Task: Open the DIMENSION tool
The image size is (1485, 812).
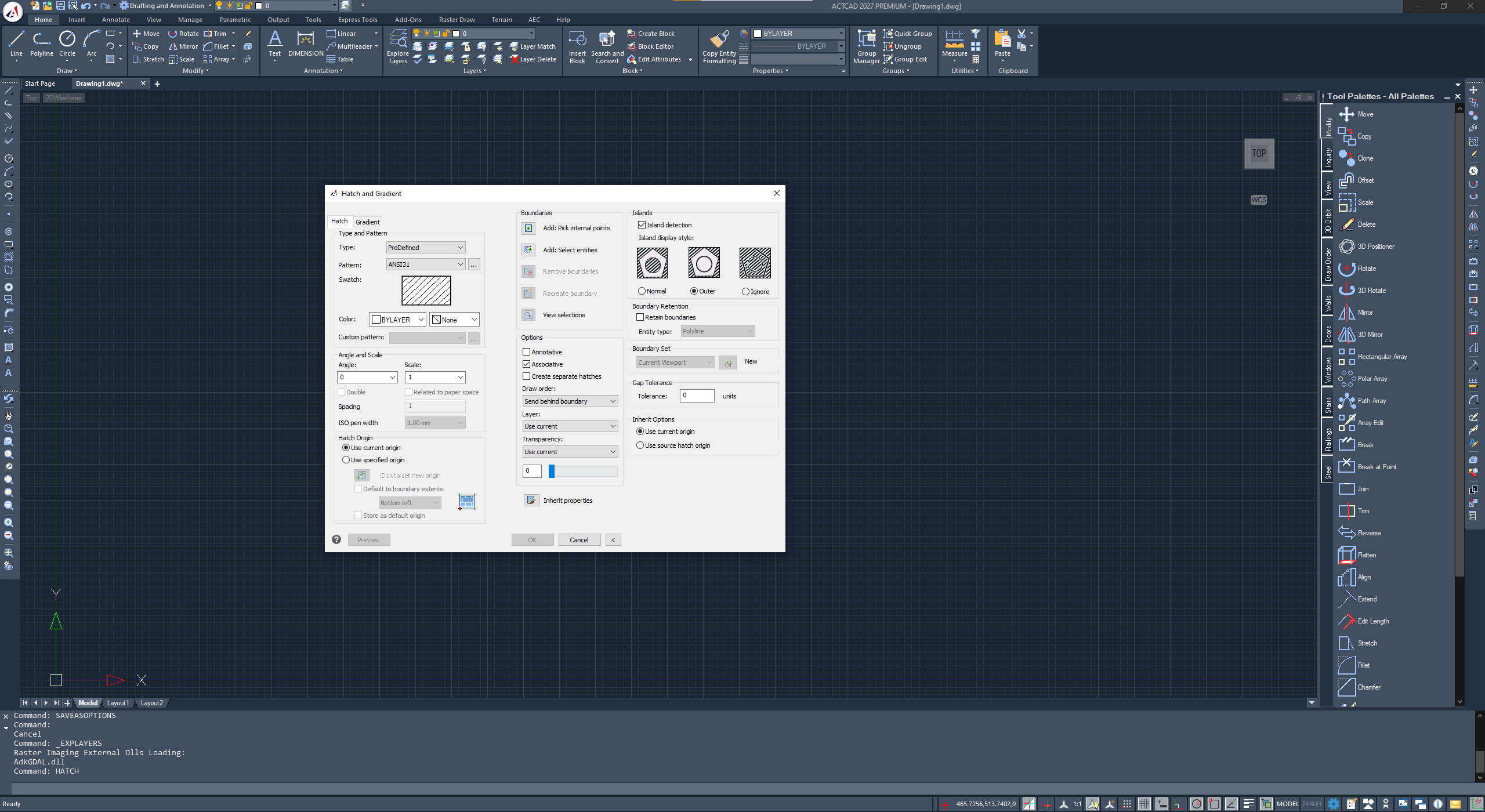Action: click(x=306, y=44)
